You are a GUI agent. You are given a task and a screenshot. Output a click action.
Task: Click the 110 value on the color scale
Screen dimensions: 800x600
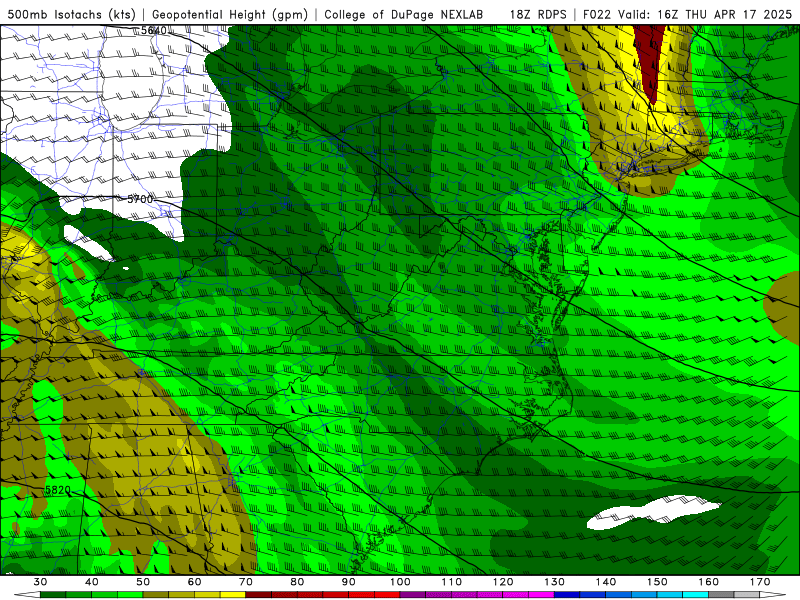452,582
